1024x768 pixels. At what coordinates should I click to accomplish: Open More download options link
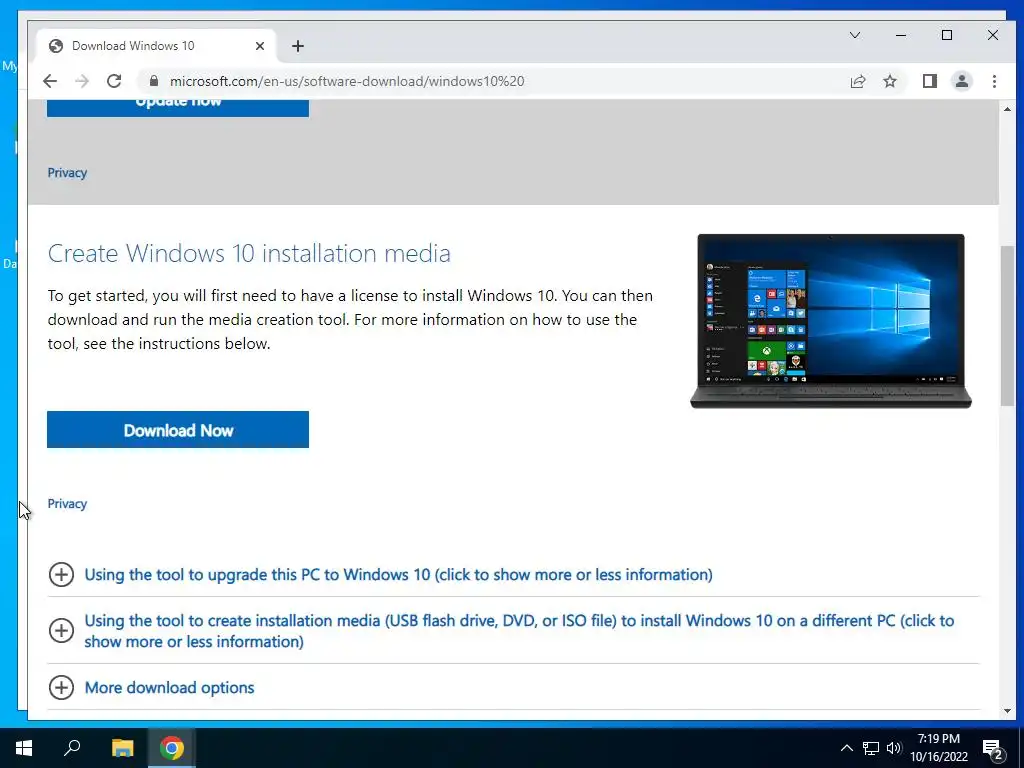pyautogui.click(x=169, y=688)
